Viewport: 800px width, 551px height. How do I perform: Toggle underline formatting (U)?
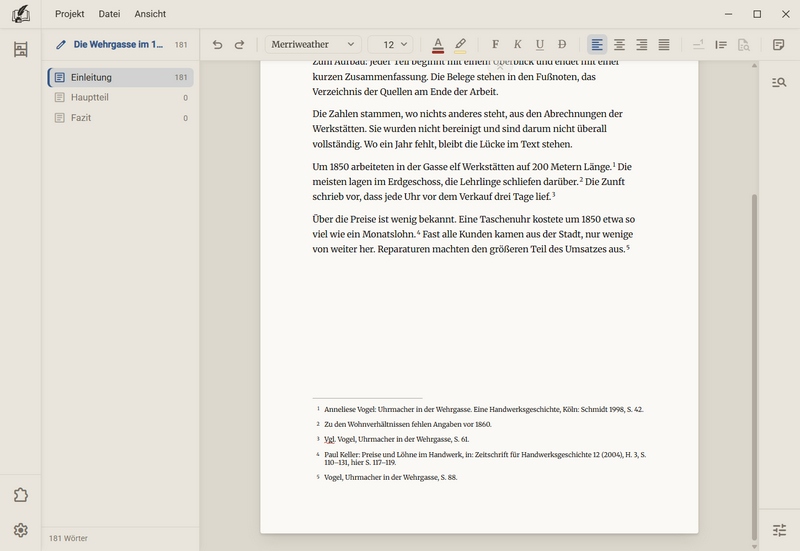[540, 44]
